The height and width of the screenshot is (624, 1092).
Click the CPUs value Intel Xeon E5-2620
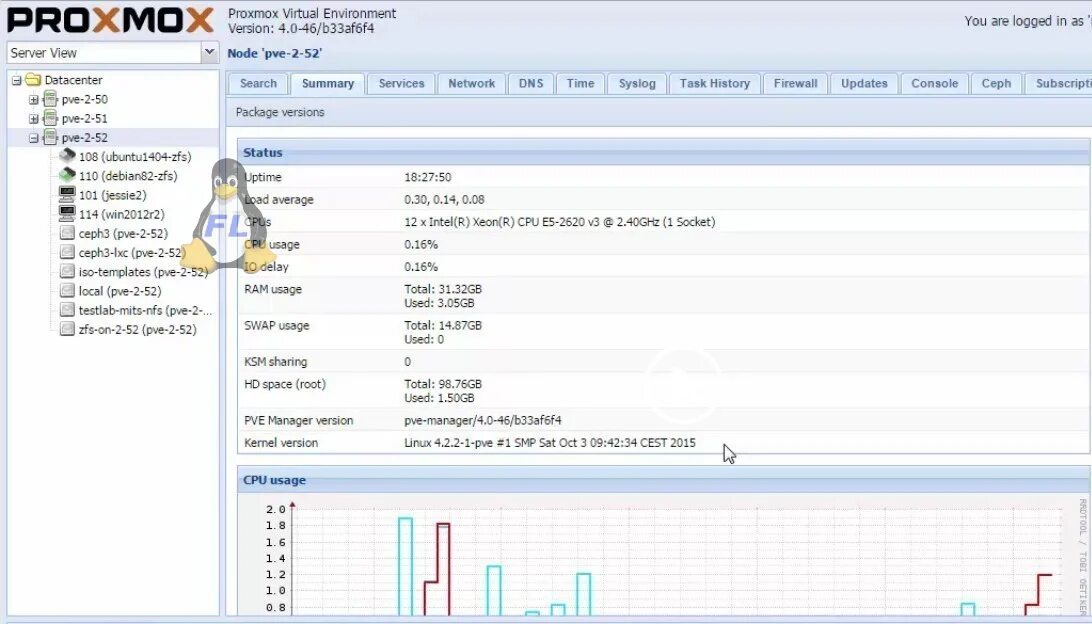click(x=559, y=222)
